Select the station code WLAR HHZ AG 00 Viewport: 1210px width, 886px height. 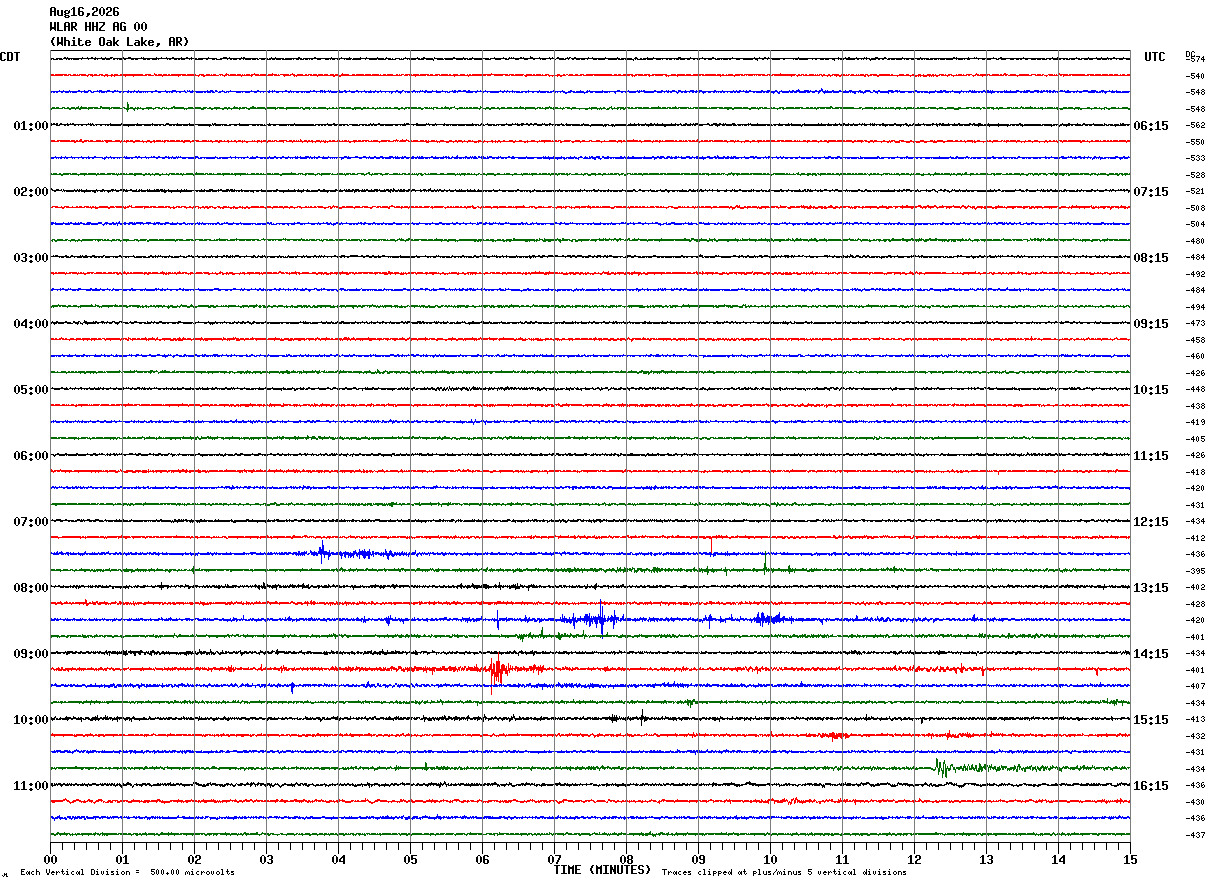click(x=98, y=27)
